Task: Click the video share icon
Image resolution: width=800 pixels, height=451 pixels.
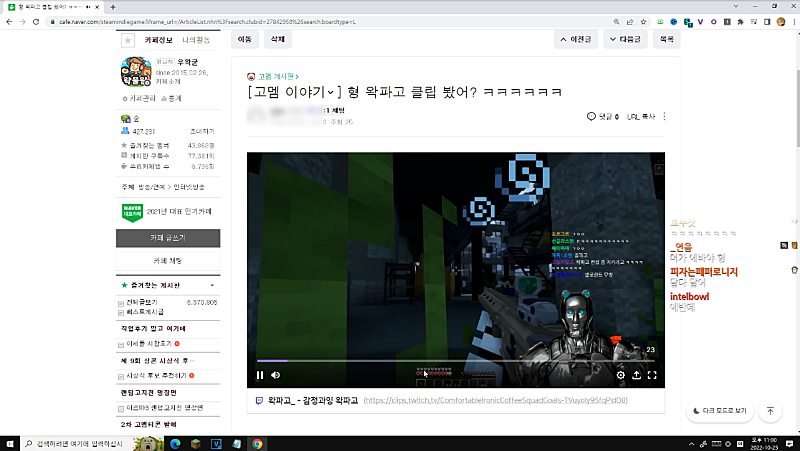Action: (x=636, y=375)
